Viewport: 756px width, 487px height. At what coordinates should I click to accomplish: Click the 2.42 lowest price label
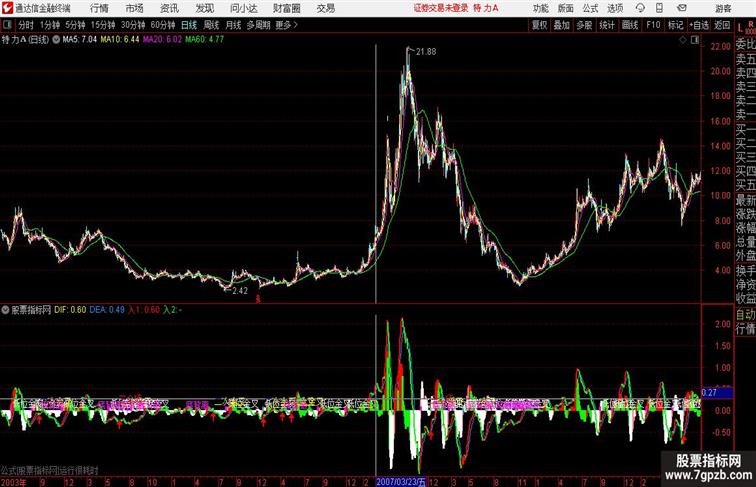coord(240,291)
